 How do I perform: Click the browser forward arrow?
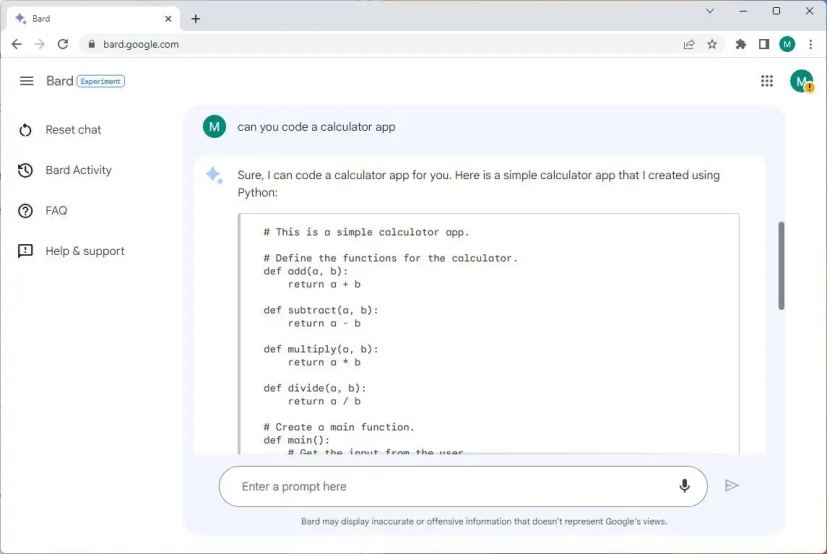click(x=40, y=44)
